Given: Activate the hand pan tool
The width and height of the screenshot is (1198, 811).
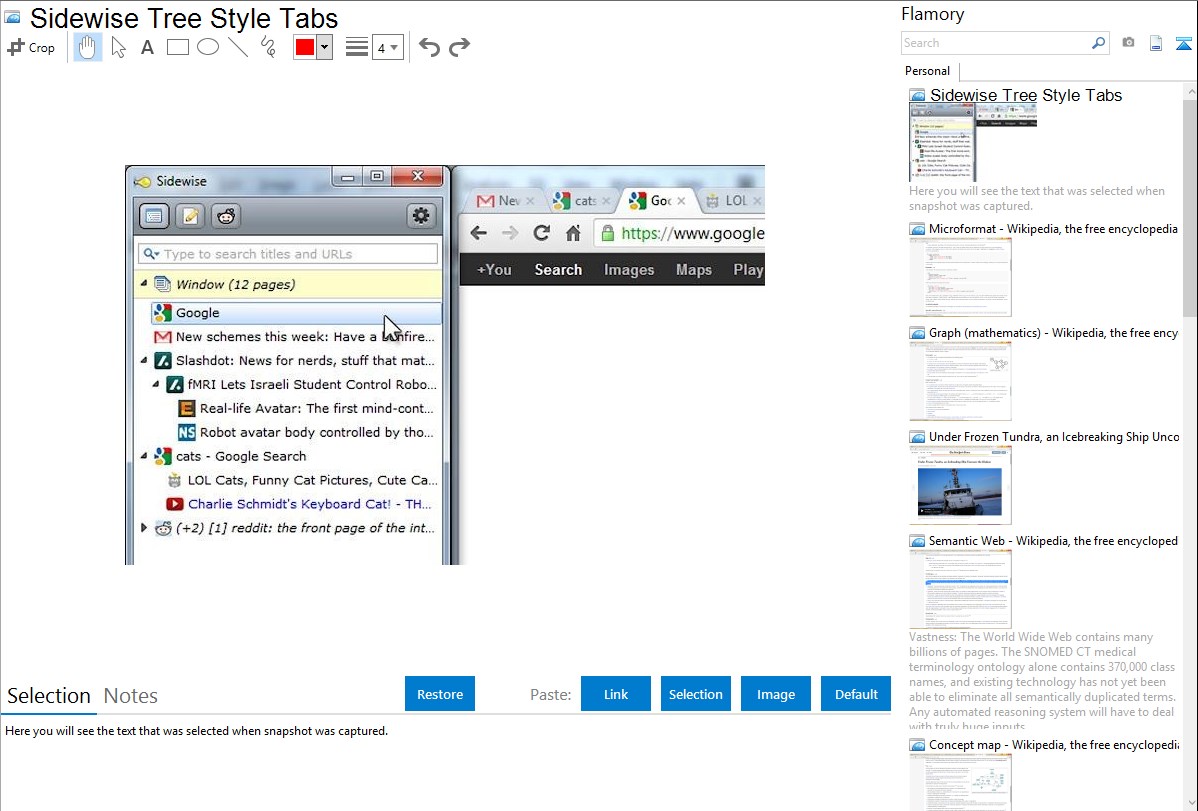Looking at the screenshot, I should pyautogui.click(x=88, y=47).
